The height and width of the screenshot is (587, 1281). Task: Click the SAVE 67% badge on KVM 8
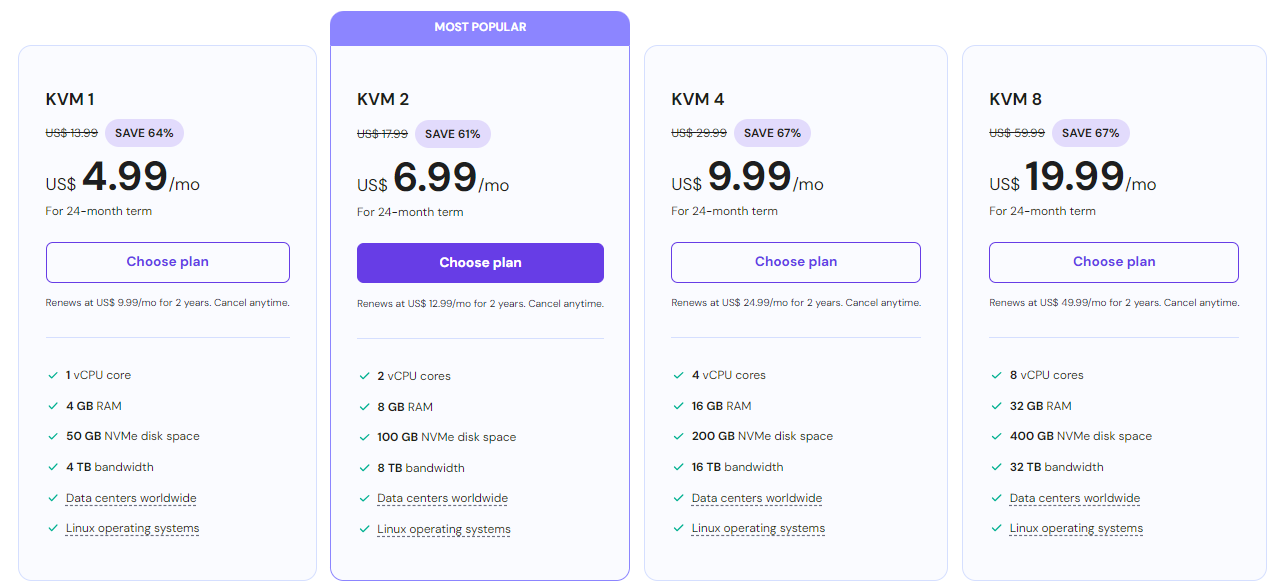coord(1090,133)
